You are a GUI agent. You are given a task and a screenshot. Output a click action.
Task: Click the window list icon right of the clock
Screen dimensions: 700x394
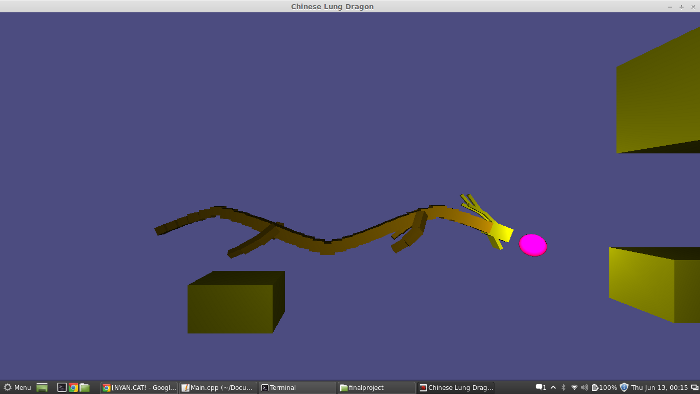[695, 387]
